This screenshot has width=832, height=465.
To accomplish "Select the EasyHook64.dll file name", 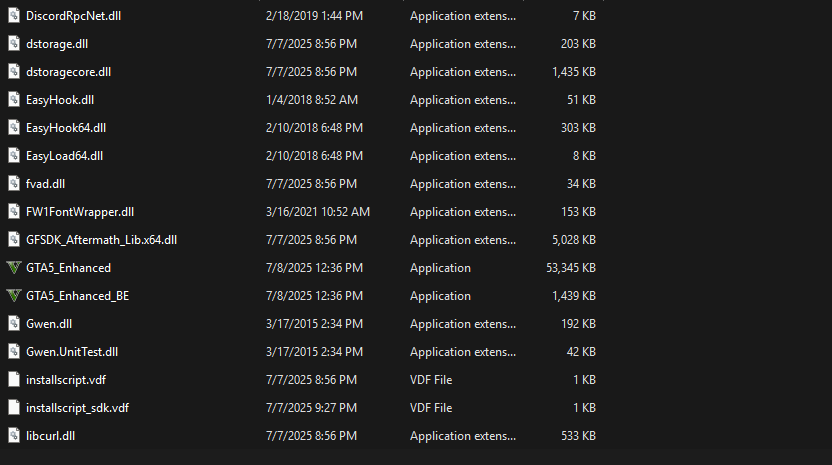I will 66,128.
